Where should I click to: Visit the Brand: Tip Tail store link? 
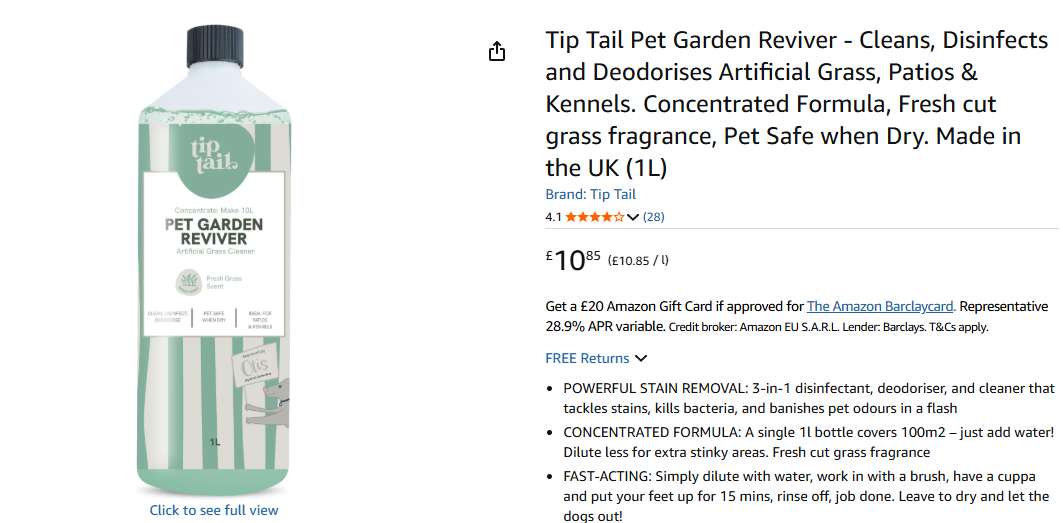(590, 195)
